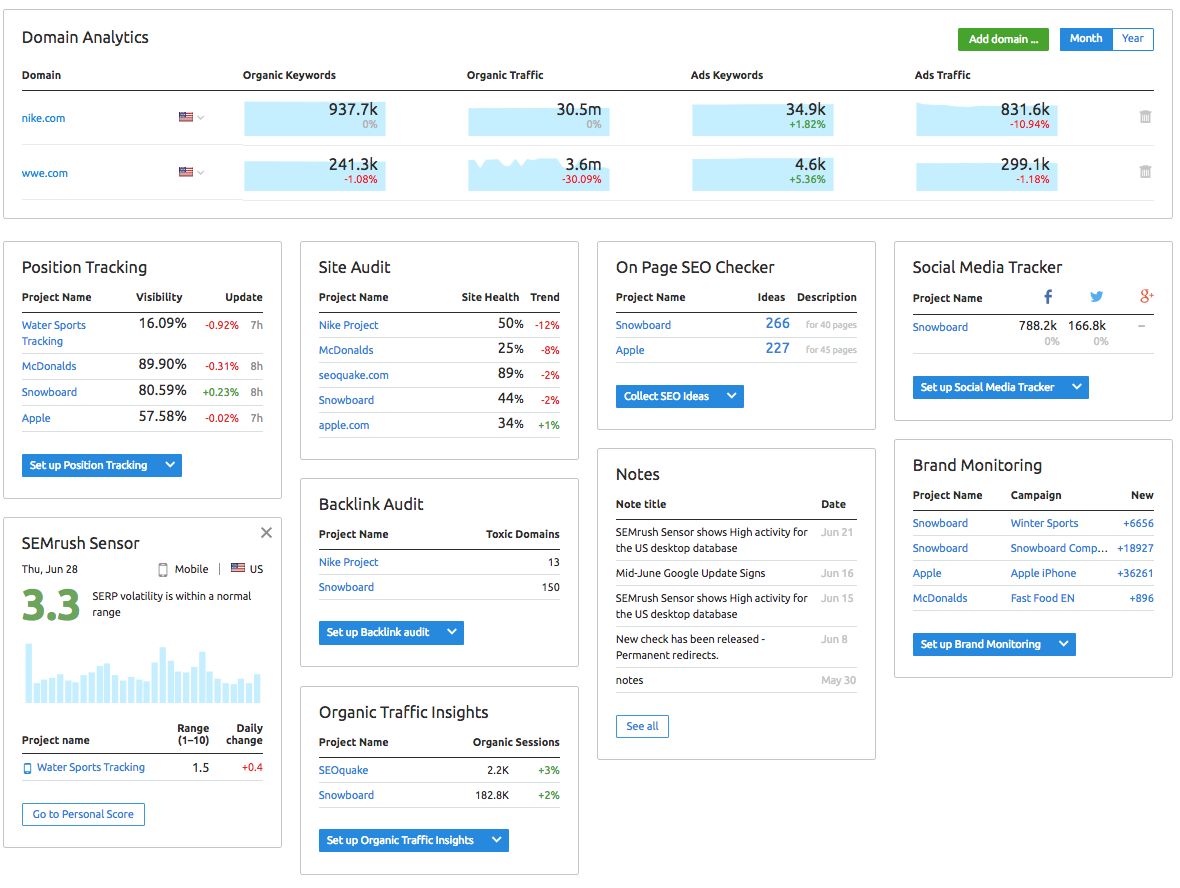The height and width of the screenshot is (888, 1180).
Task: Click the +6656 new mentions for Winter Sports
Action: 1138,523
